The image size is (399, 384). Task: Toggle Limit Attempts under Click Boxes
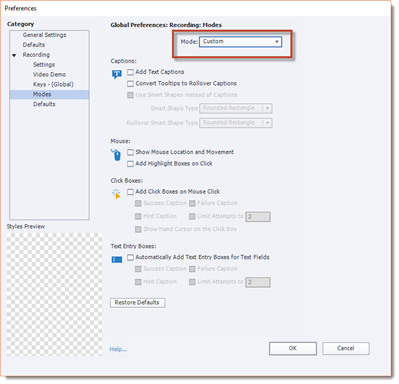click(192, 216)
